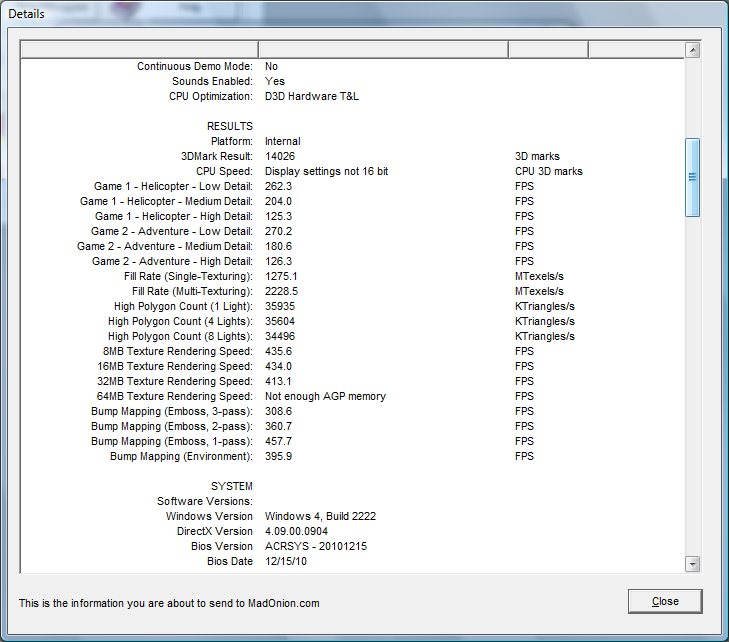729x642 pixels.
Task: Click the scrollbar up arrow
Action: (x=692, y=50)
